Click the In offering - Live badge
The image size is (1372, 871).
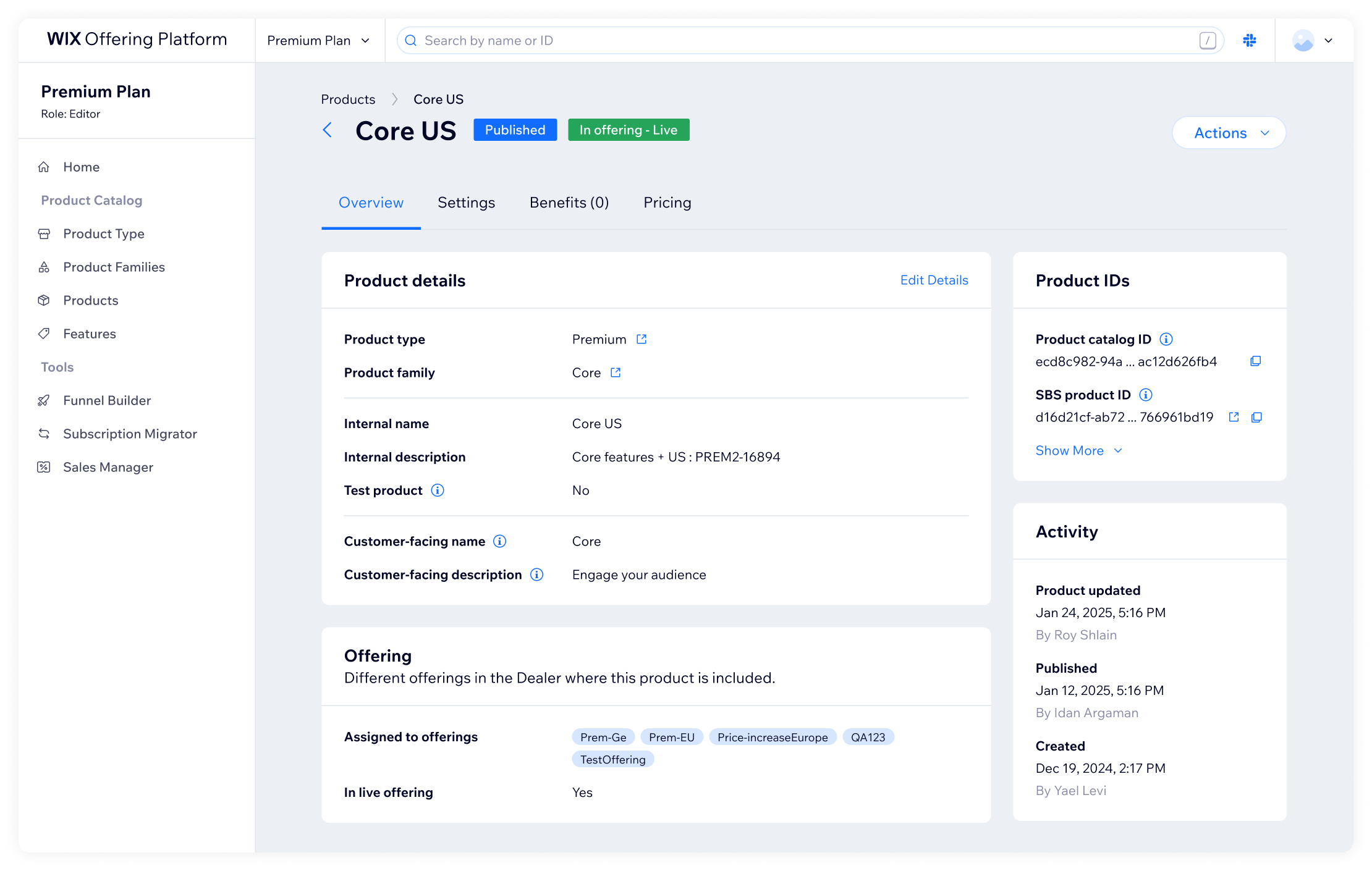[x=629, y=130]
